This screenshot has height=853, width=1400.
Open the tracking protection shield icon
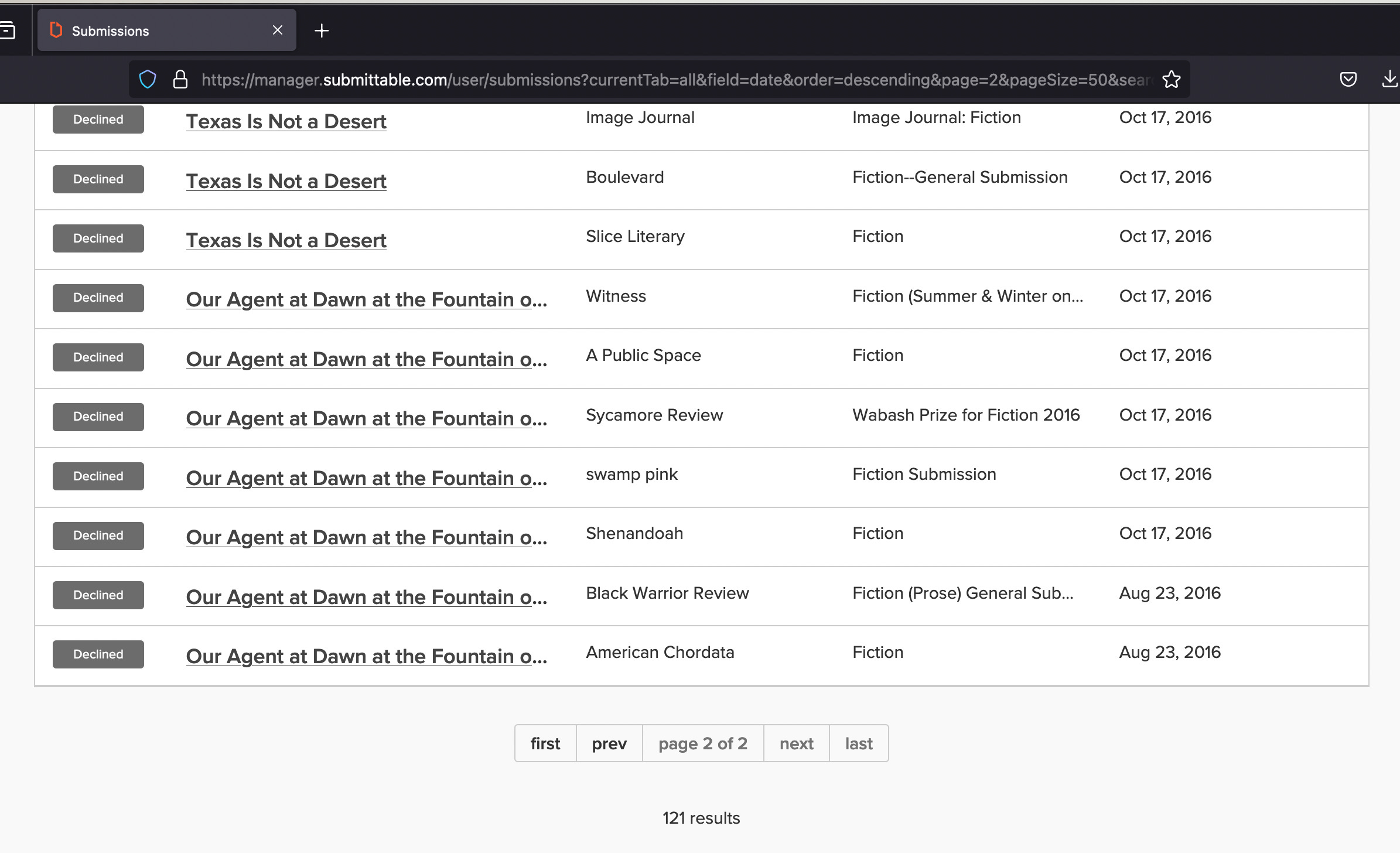tap(148, 79)
